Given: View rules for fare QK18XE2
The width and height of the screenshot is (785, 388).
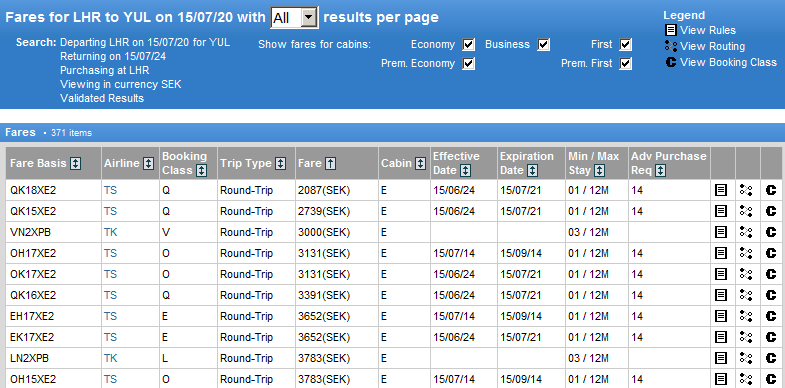Looking at the screenshot, I should (721, 190).
